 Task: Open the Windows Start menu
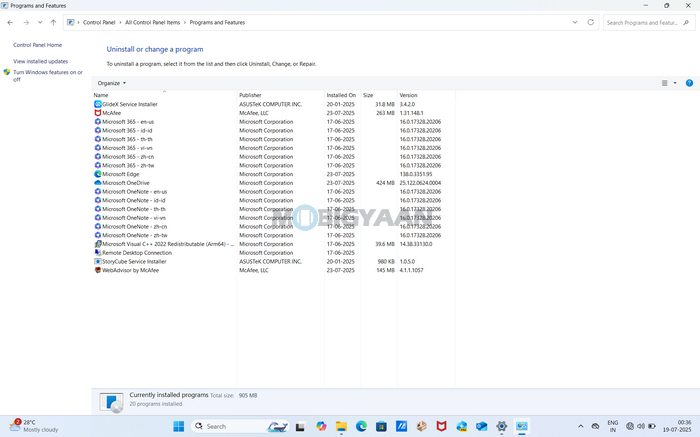click(179, 426)
